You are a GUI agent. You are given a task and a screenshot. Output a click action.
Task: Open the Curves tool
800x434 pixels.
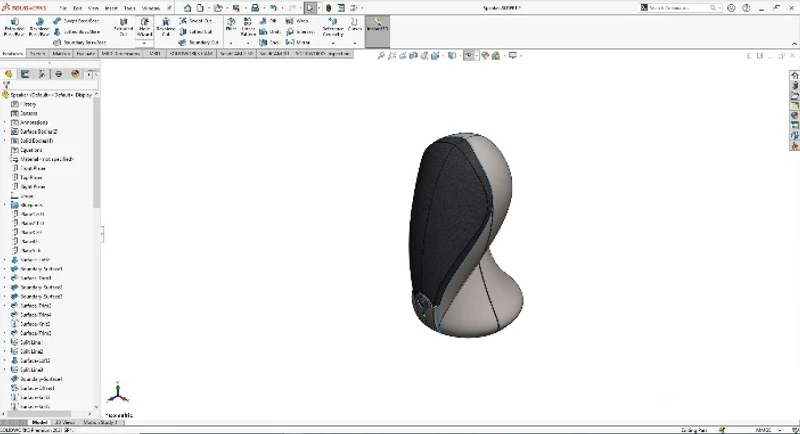click(355, 24)
